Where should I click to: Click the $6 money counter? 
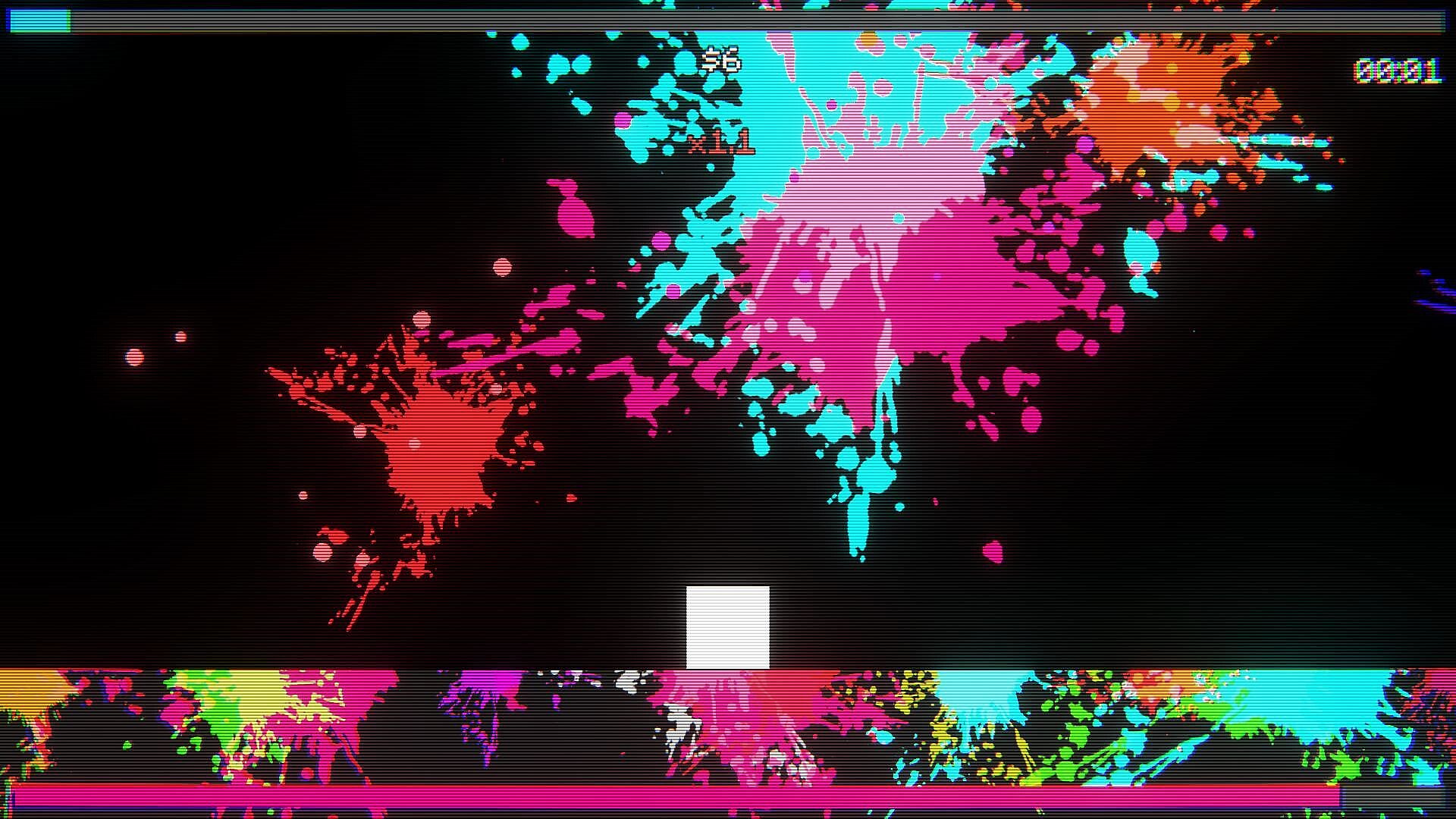point(720,60)
